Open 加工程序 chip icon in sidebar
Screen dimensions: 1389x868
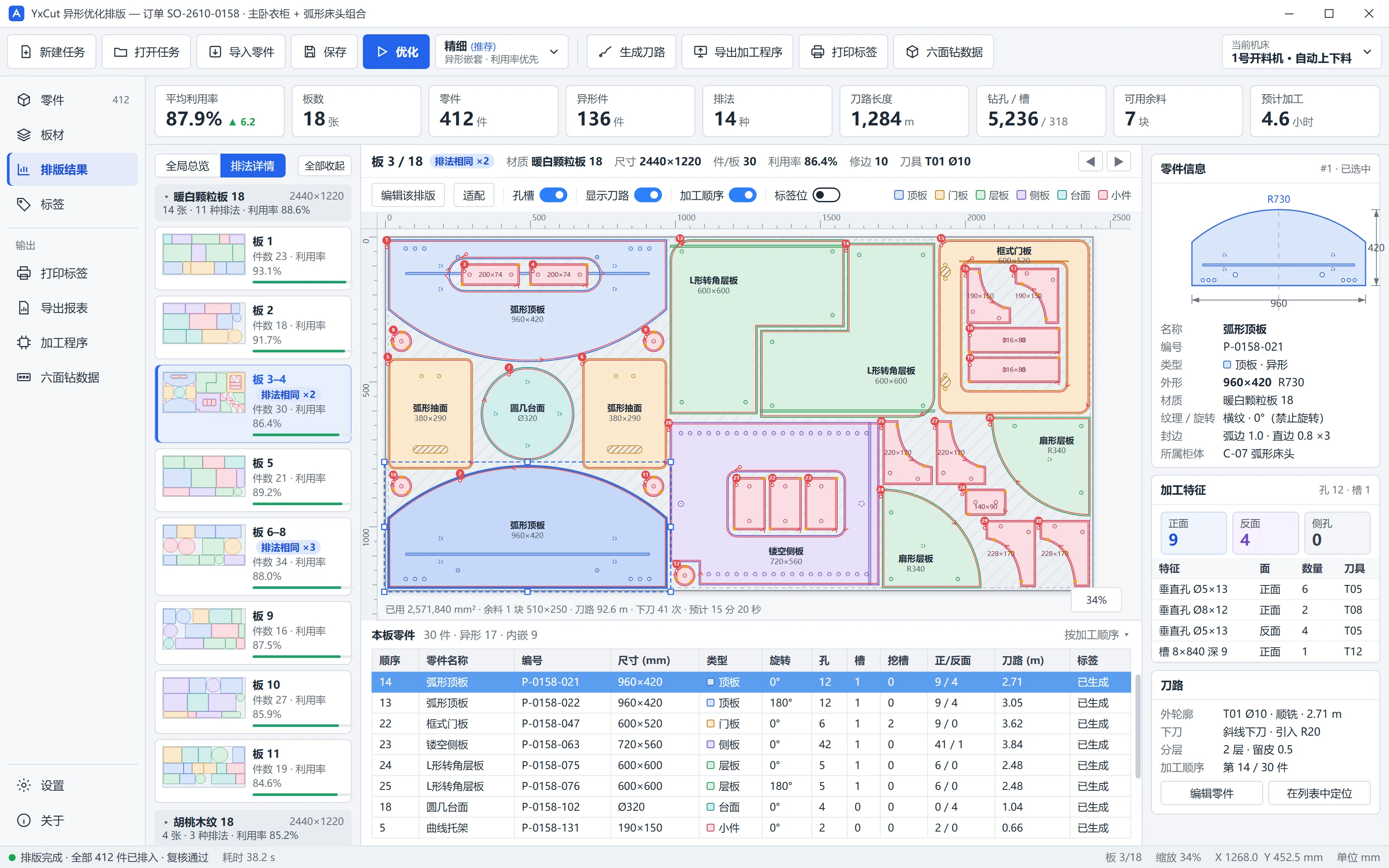tap(23, 343)
